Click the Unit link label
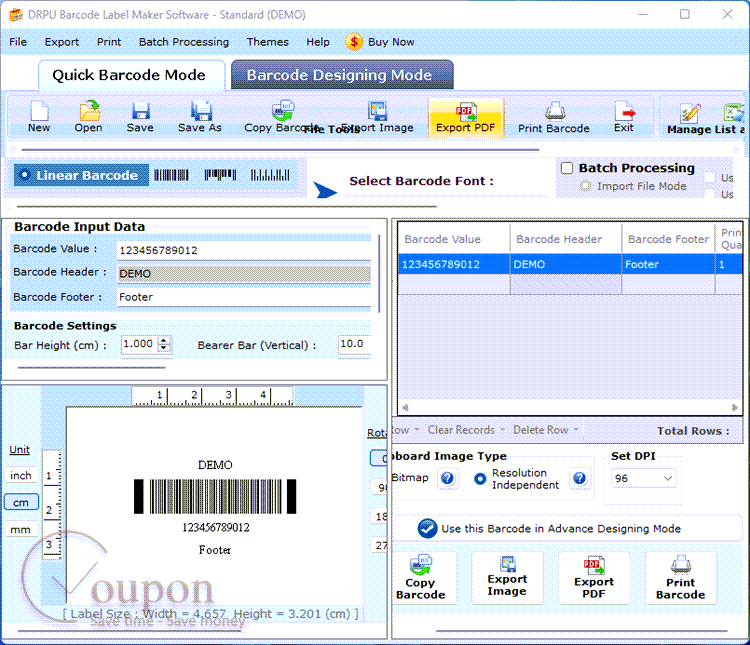This screenshot has height=645, width=750. coord(20,450)
